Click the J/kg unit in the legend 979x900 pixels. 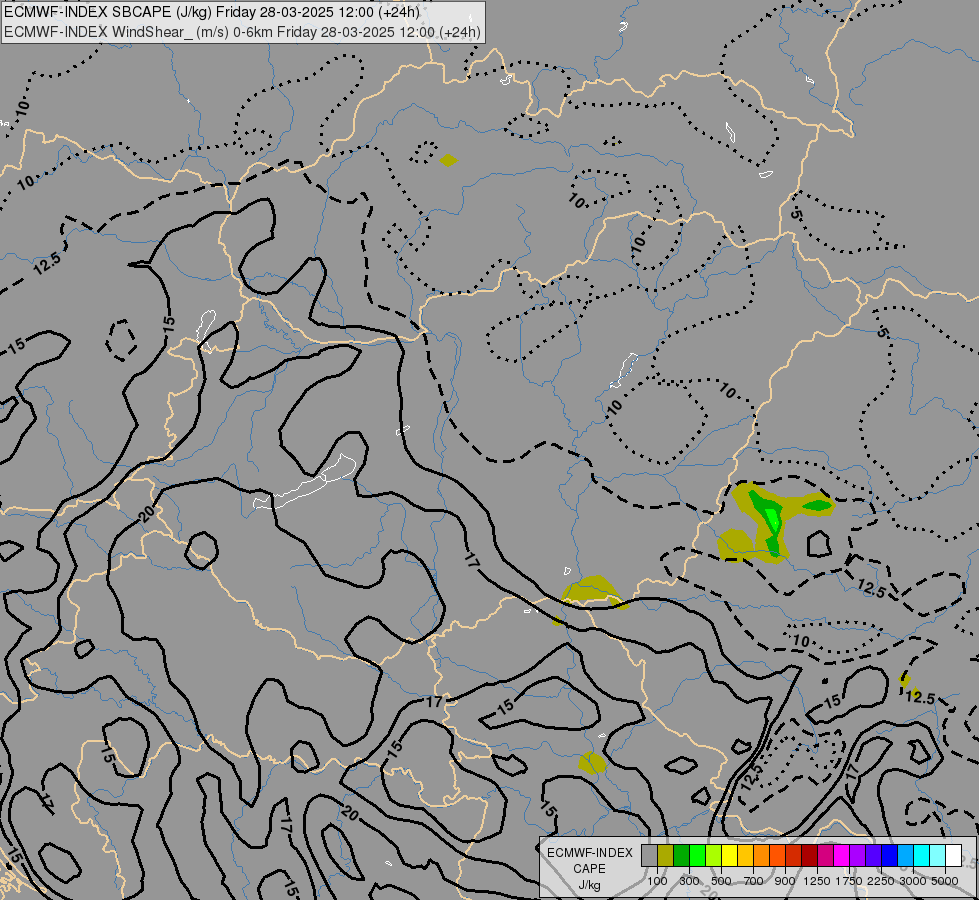(589, 885)
